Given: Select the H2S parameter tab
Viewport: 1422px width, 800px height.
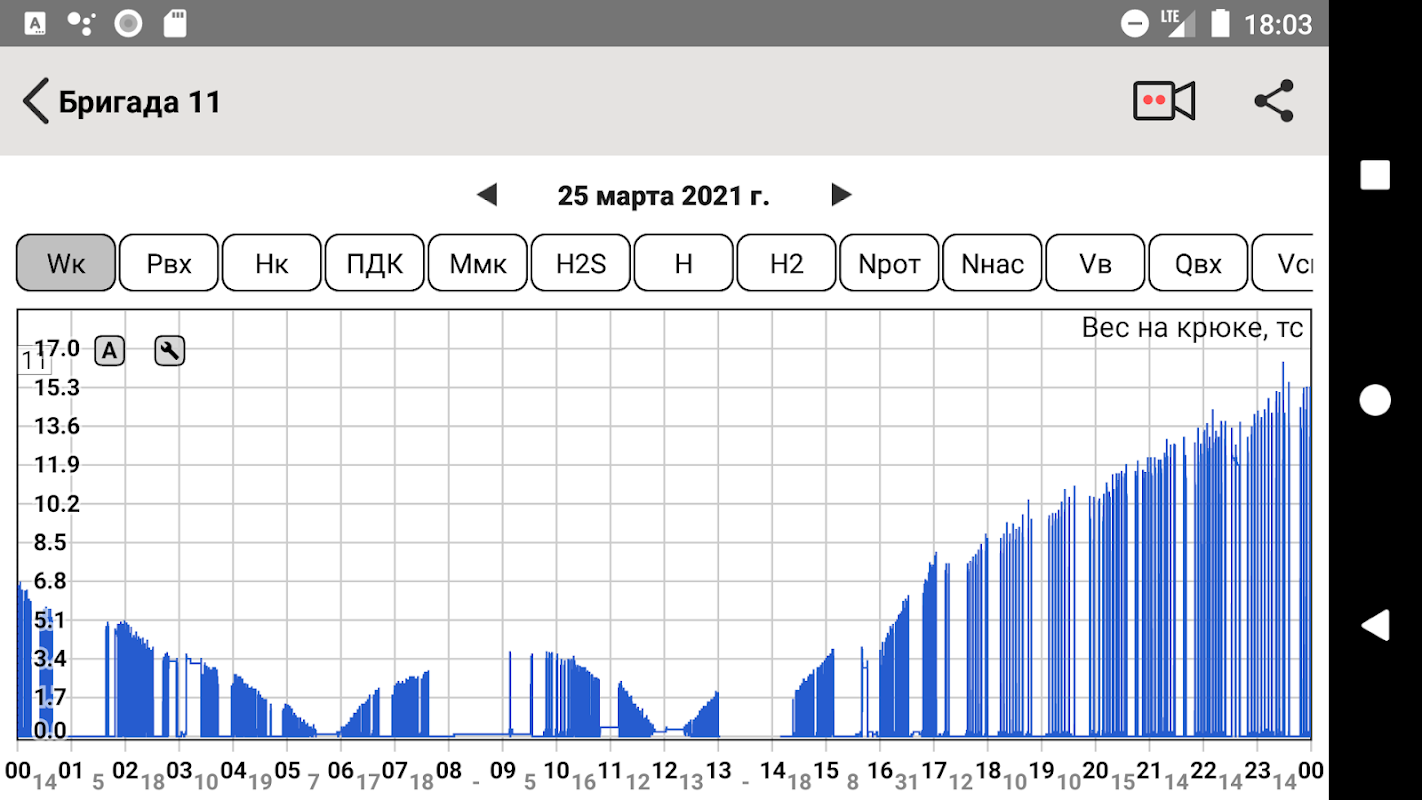Looking at the screenshot, I should [581, 263].
